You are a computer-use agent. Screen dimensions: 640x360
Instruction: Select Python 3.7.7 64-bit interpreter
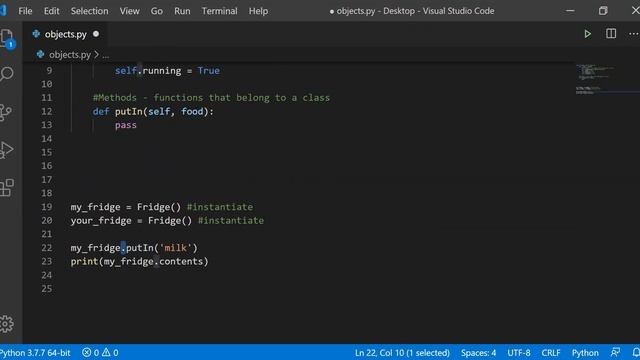coord(35,352)
